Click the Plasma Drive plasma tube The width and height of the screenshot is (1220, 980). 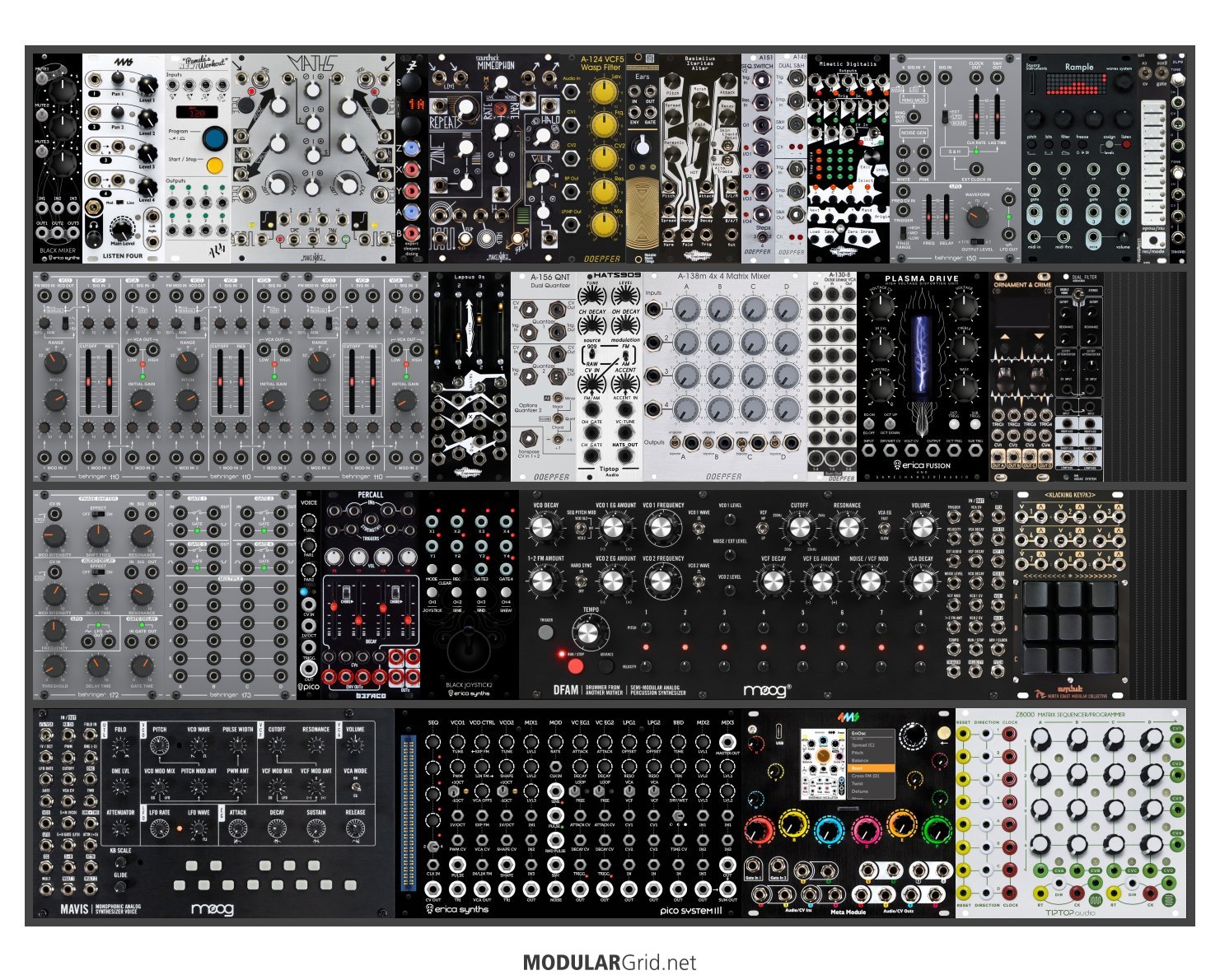[922, 355]
